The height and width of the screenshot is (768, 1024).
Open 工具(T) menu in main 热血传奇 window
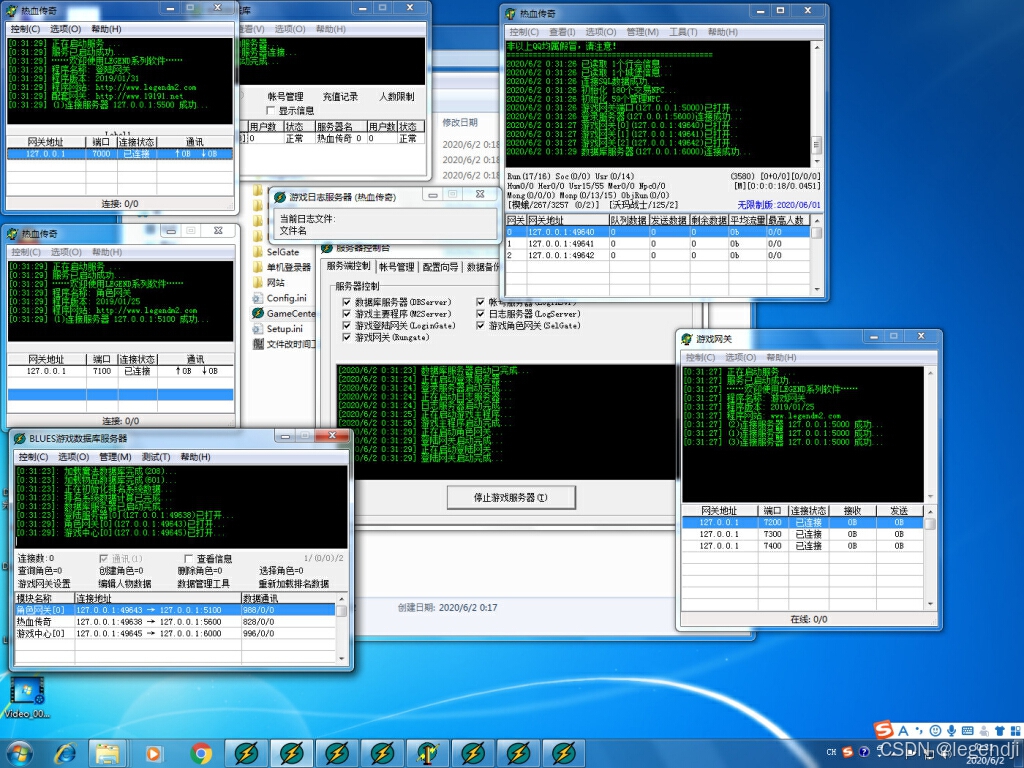(683, 31)
